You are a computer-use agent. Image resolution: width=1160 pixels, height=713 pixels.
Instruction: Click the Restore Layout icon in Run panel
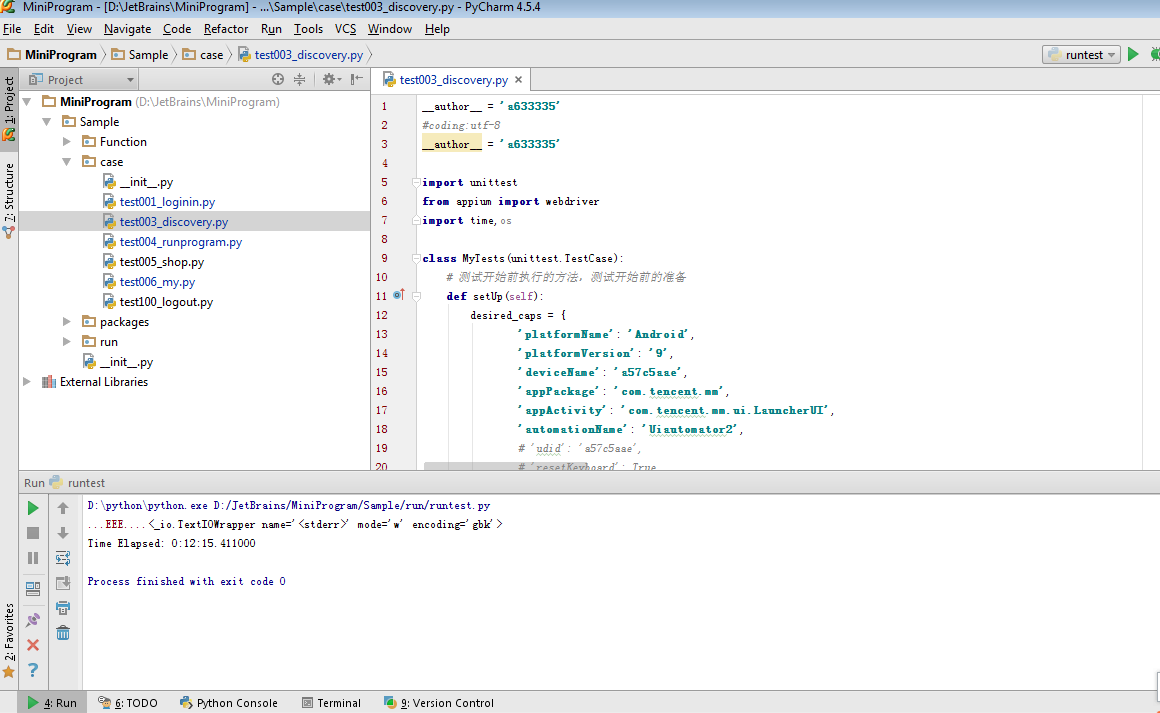33,589
